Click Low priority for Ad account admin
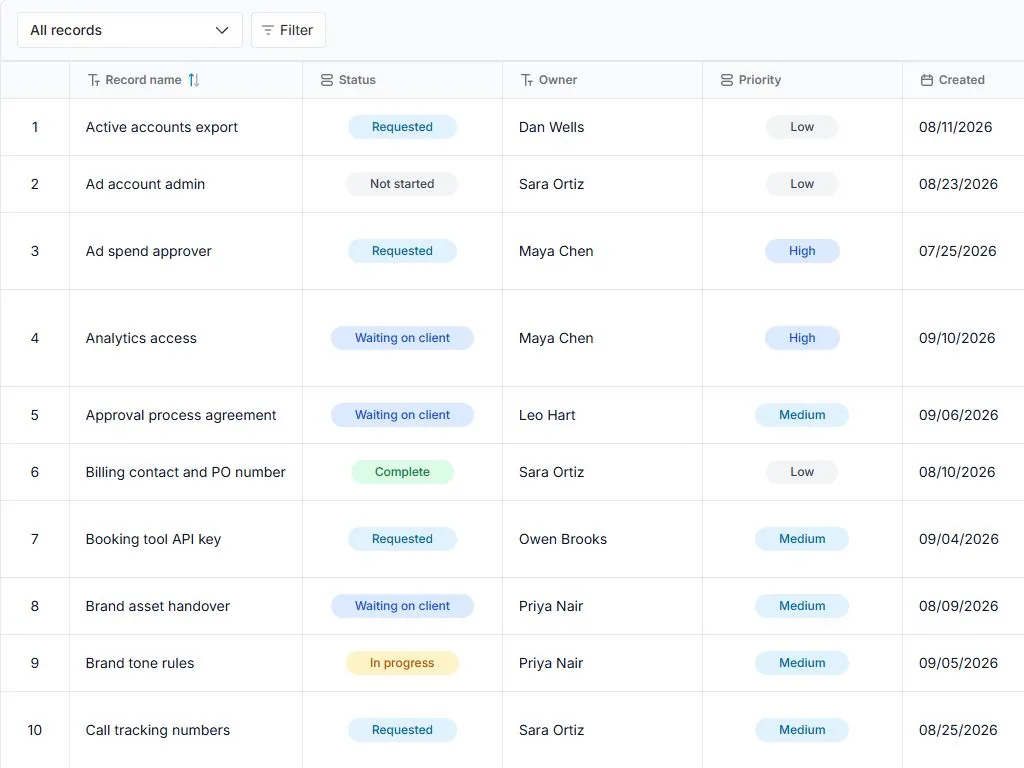The height and width of the screenshot is (768, 1024). [802, 184]
